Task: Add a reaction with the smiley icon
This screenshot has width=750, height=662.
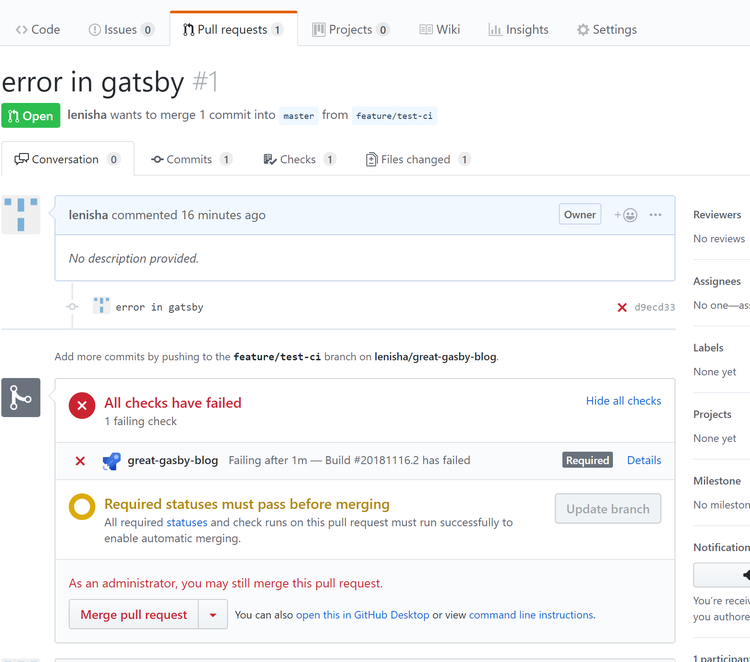Action: (626, 215)
